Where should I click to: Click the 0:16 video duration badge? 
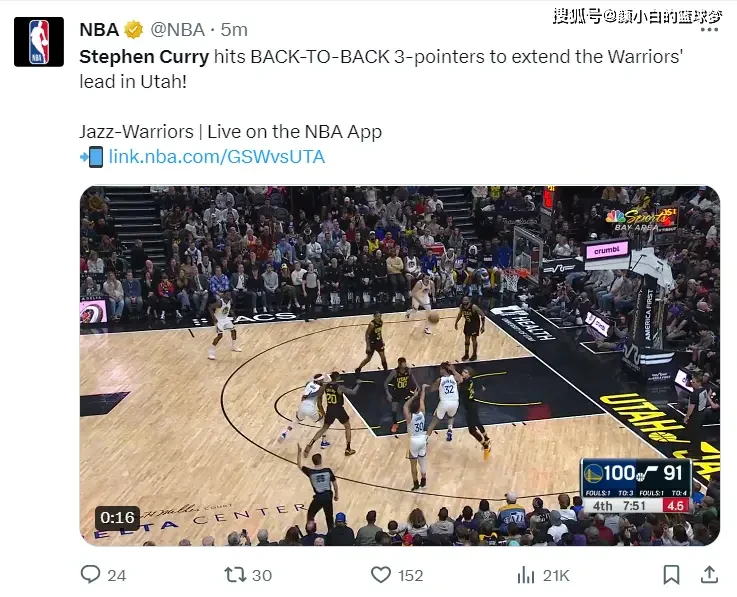(118, 518)
